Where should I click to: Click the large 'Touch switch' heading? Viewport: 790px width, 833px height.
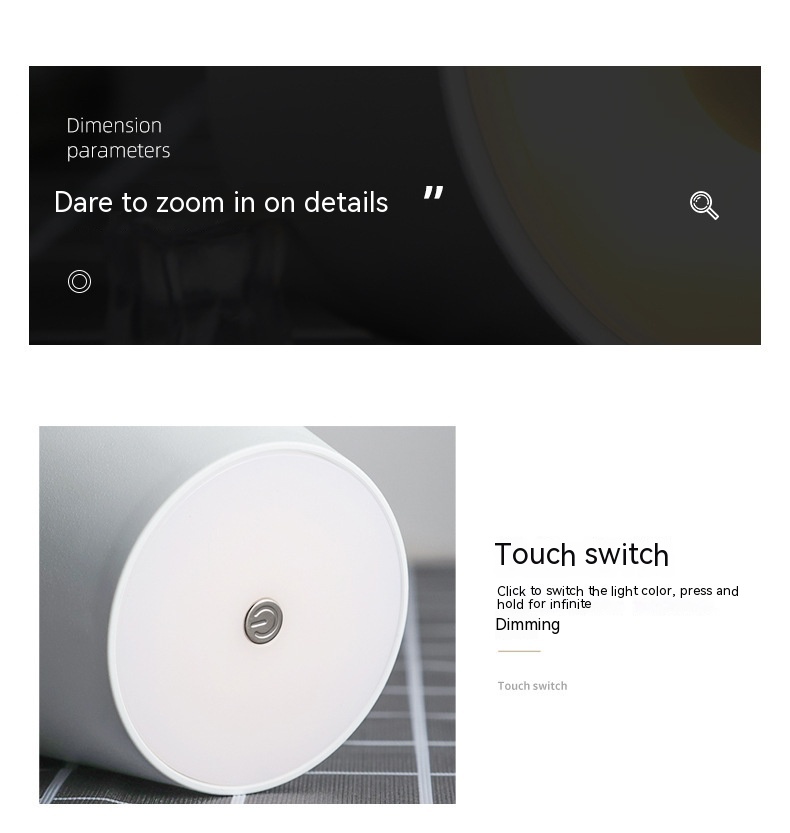click(x=581, y=554)
